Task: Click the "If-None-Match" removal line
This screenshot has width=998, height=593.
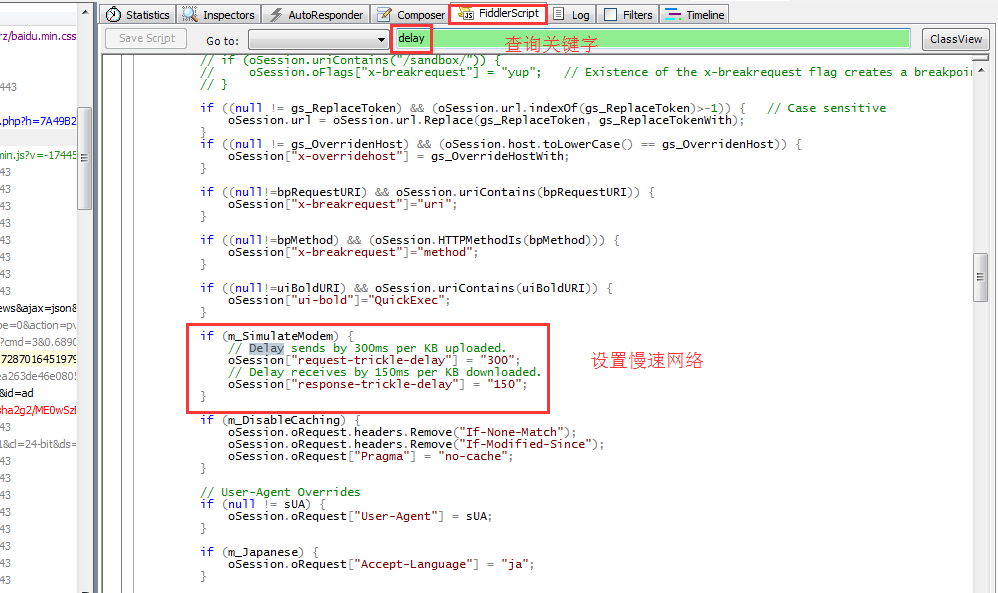Action: coord(402,432)
